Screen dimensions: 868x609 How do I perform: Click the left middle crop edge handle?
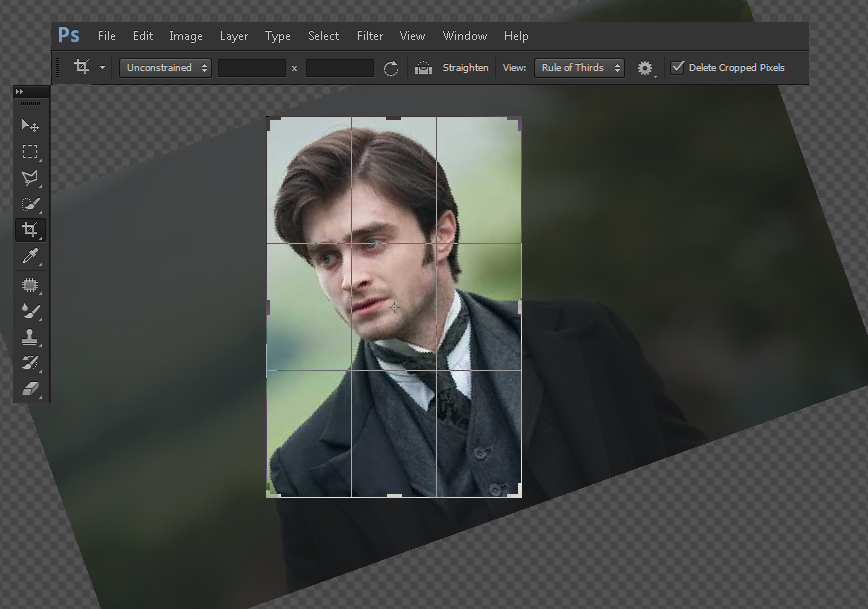coord(268,307)
